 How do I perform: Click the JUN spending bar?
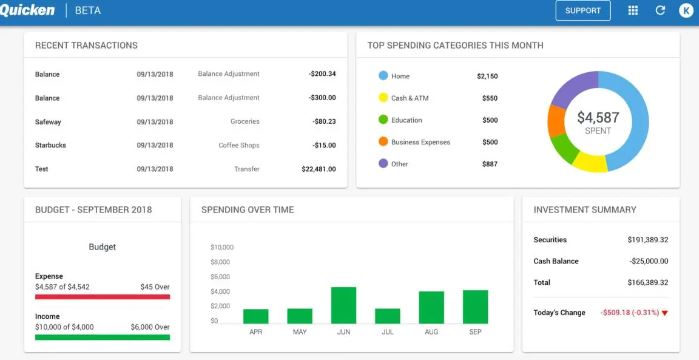click(343, 305)
